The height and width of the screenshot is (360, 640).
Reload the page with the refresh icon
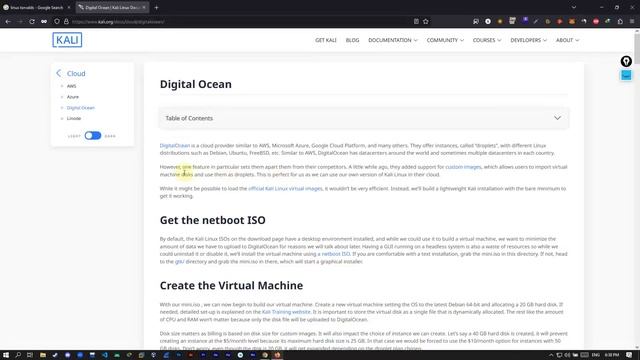point(32,22)
